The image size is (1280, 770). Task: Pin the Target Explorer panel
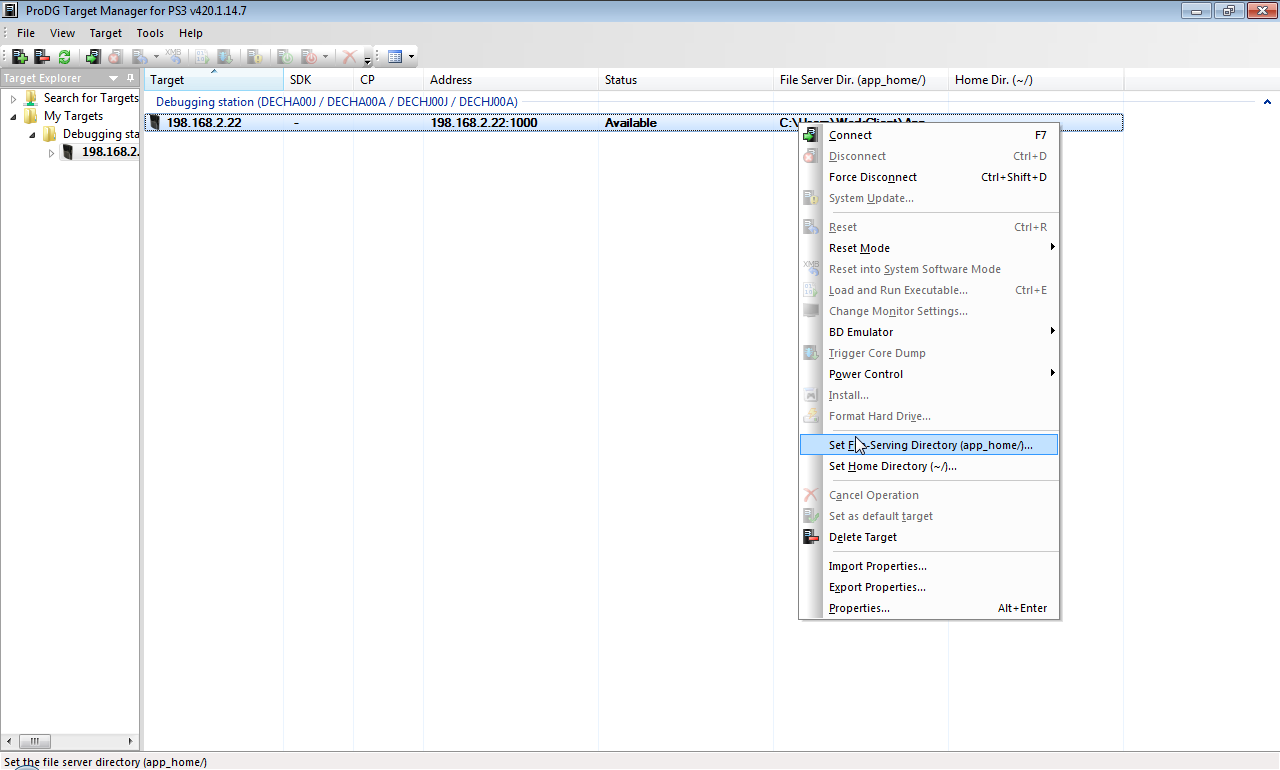[130, 78]
